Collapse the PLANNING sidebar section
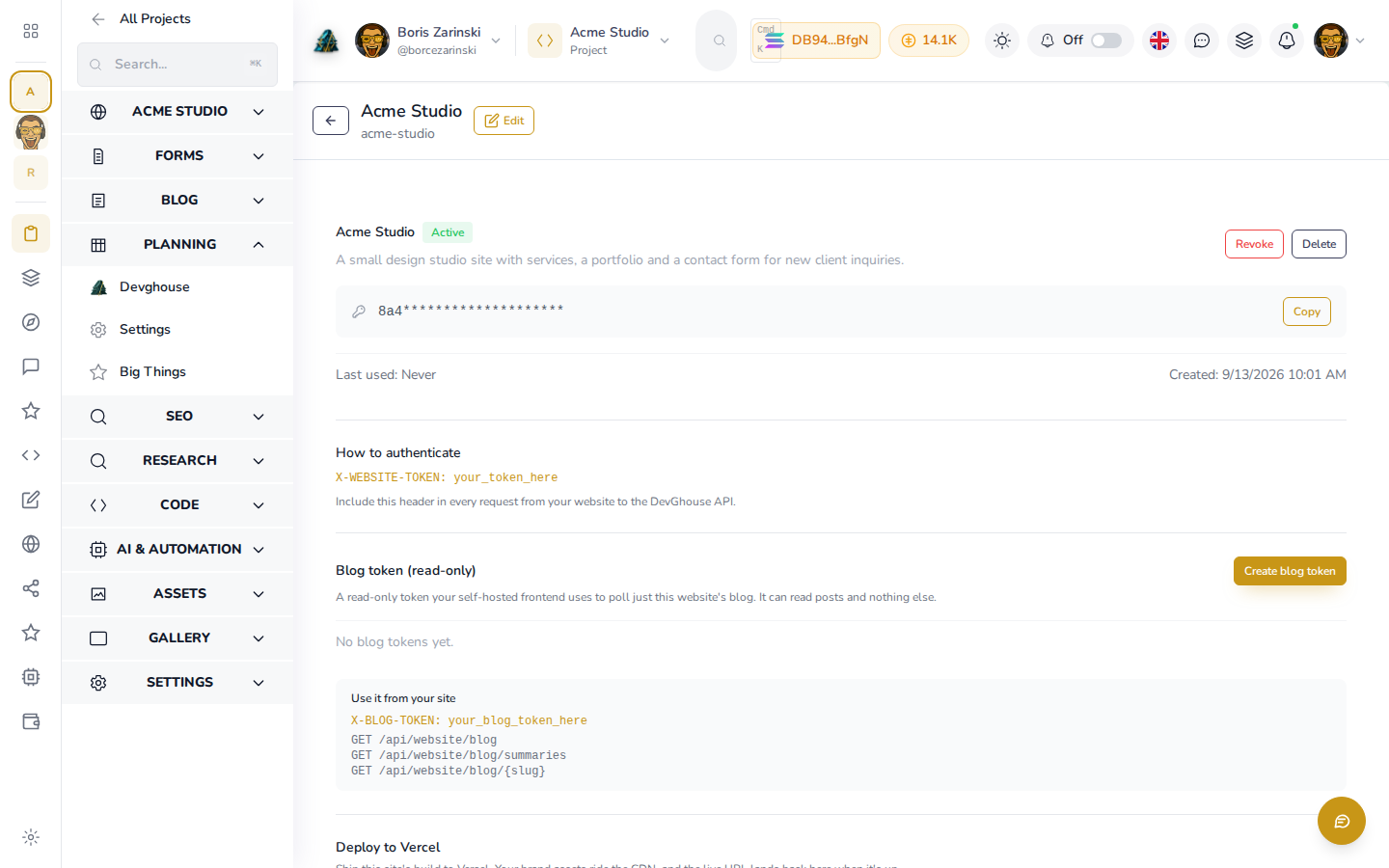The height and width of the screenshot is (868, 1389). pyautogui.click(x=177, y=244)
